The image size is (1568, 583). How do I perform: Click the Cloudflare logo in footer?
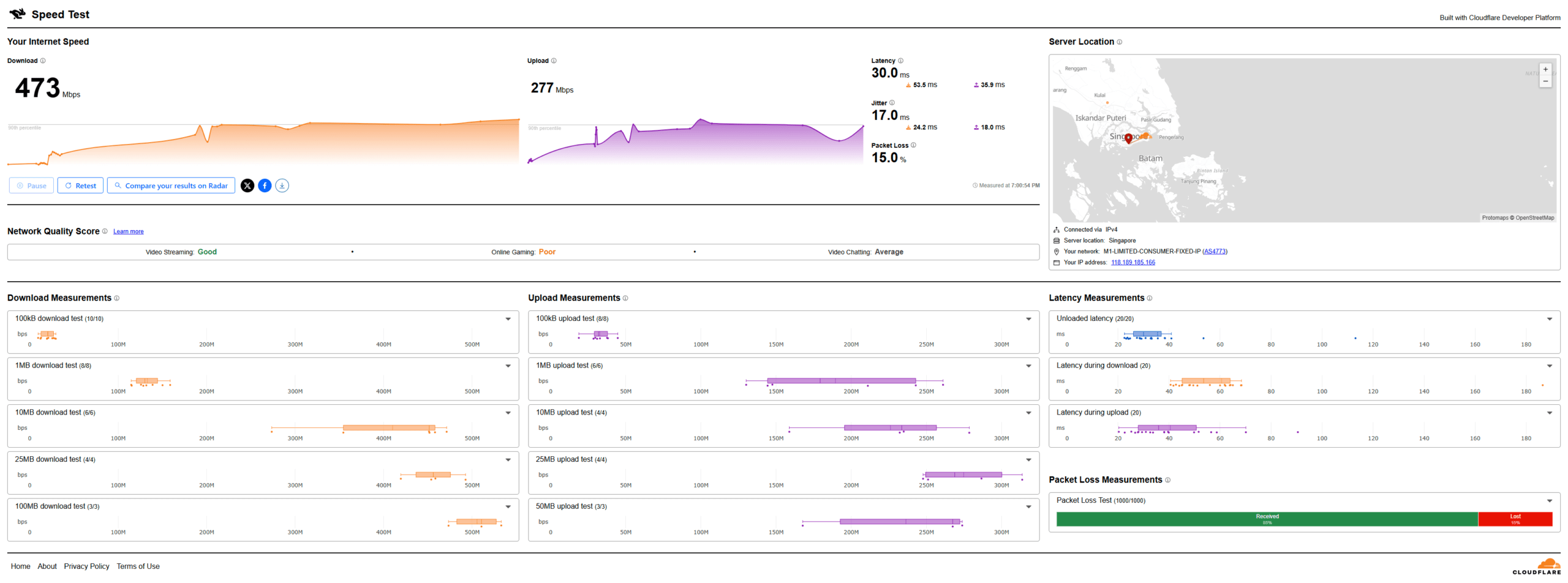click(1536, 566)
